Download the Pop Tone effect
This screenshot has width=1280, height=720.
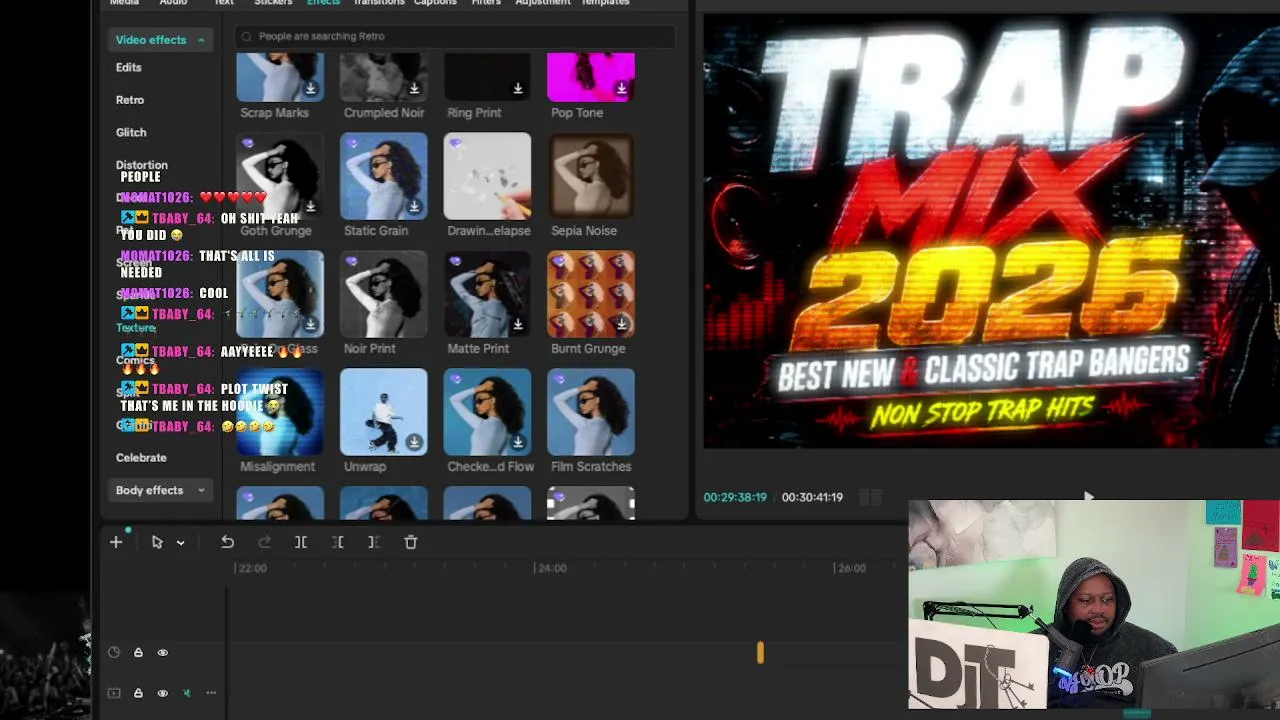tap(621, 89)
